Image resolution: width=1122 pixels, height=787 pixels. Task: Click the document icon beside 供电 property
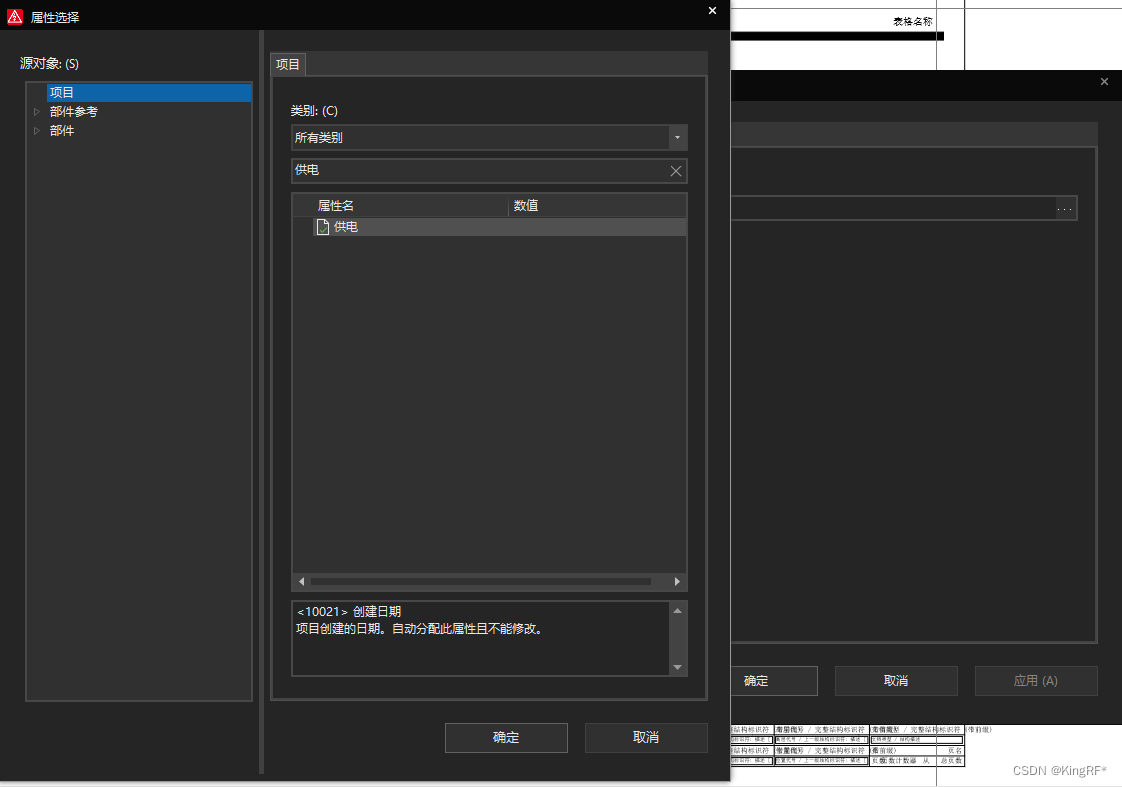(x=323, y=227)
